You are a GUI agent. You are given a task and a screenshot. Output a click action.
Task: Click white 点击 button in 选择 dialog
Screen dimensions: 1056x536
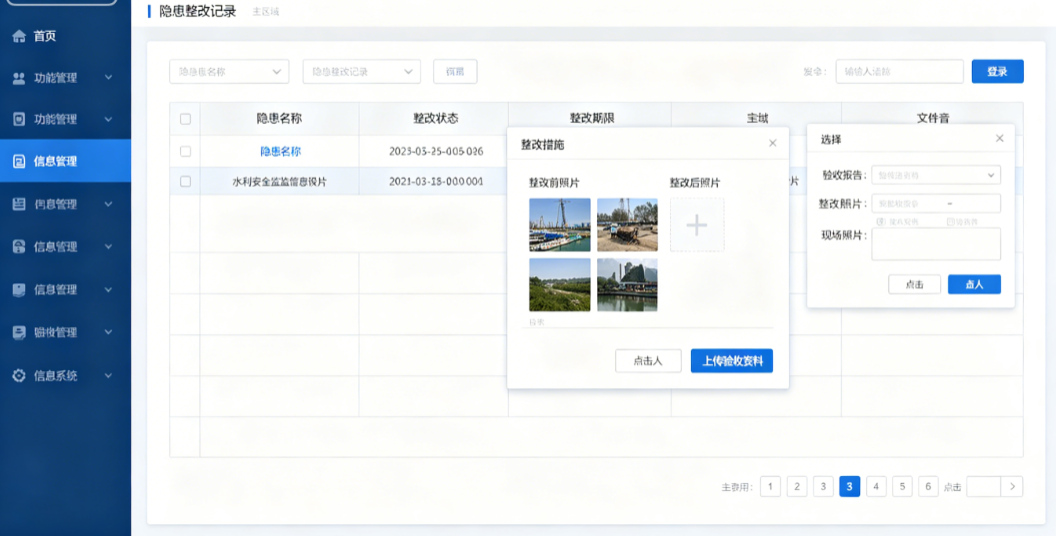click(914, 284)
